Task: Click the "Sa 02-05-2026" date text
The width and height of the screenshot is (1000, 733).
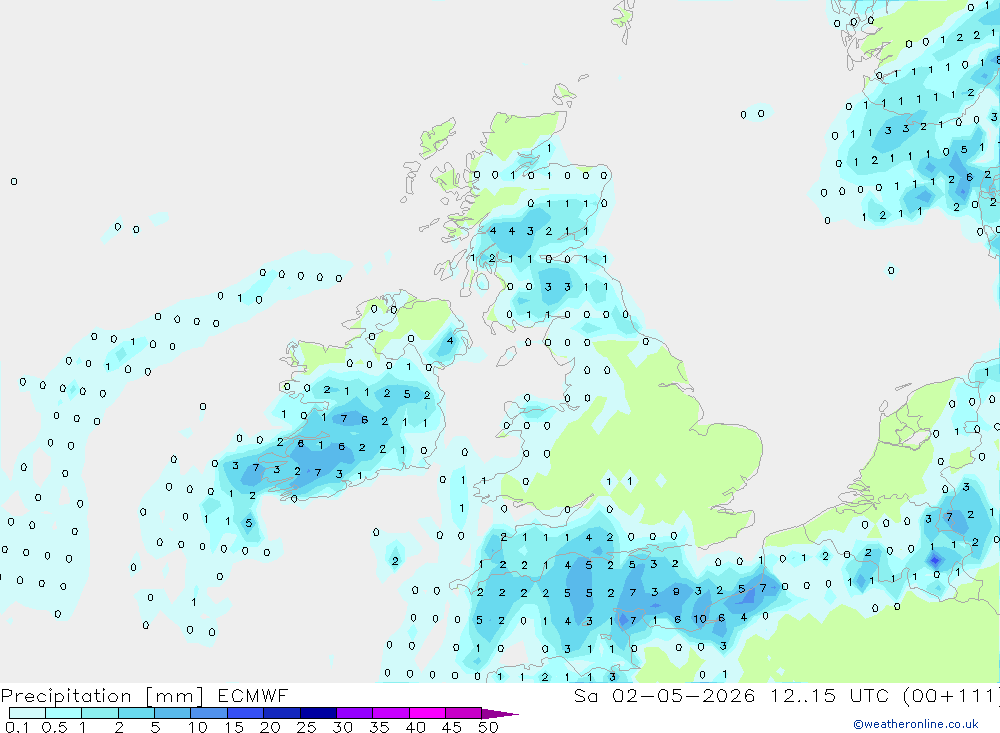Action: (x=665, y=696)
